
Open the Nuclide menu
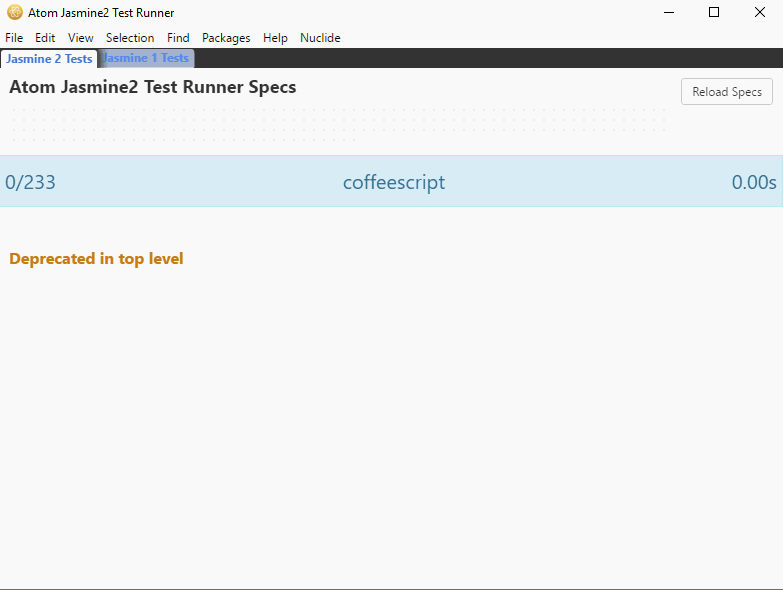320,38
